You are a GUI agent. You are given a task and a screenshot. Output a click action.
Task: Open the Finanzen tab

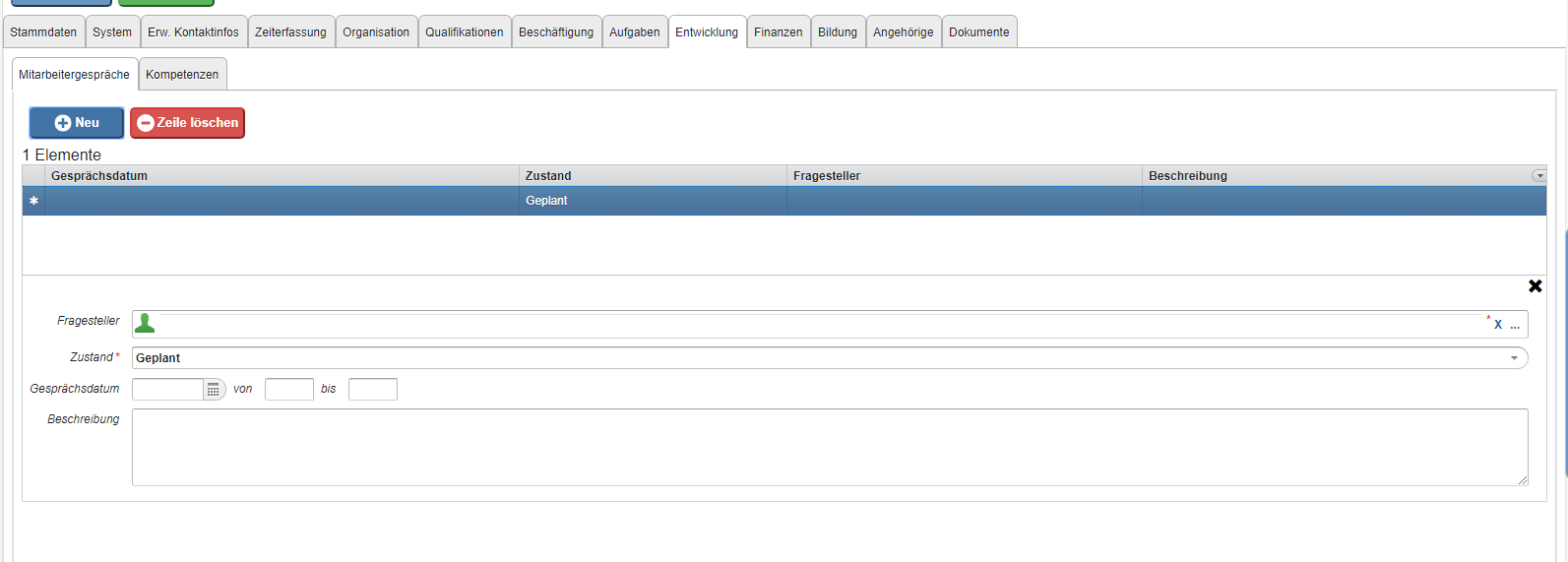pyautogui.click(x=778, y=32)
